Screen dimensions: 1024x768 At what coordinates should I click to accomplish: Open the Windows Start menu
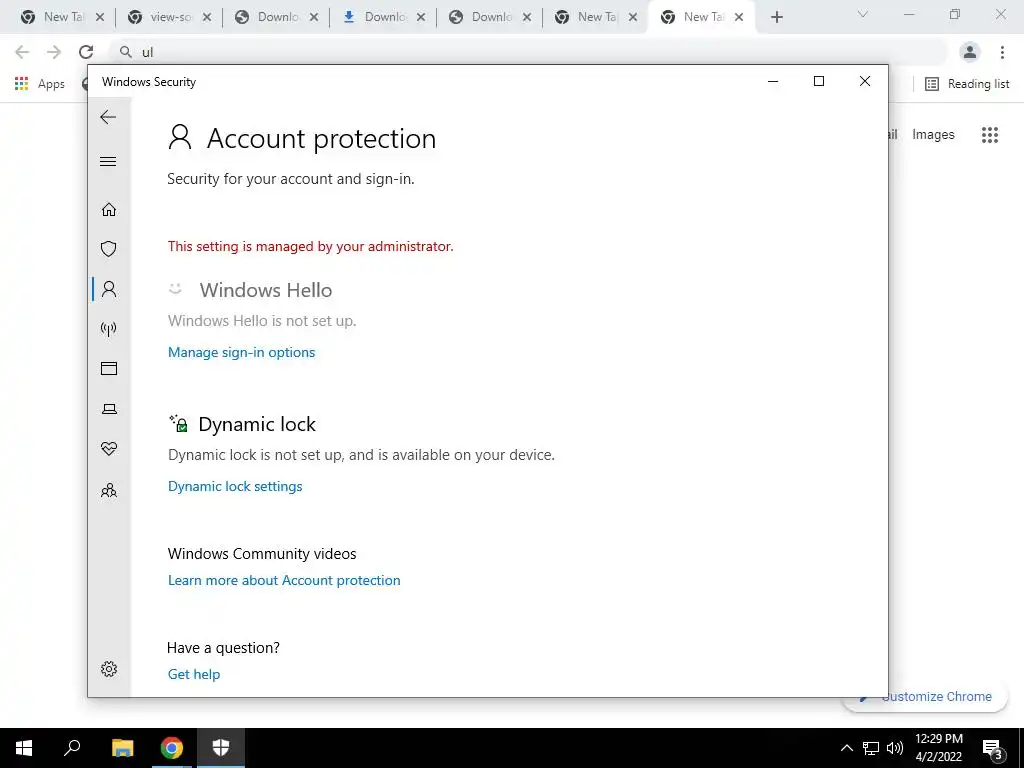24,748
